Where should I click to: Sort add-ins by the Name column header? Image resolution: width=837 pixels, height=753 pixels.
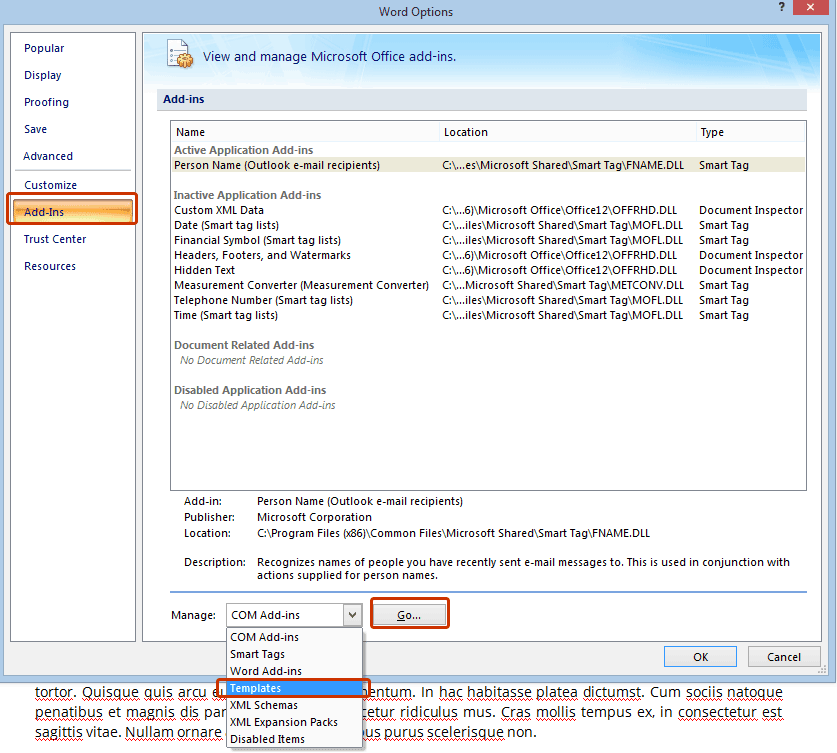click(x=305, y=132)
